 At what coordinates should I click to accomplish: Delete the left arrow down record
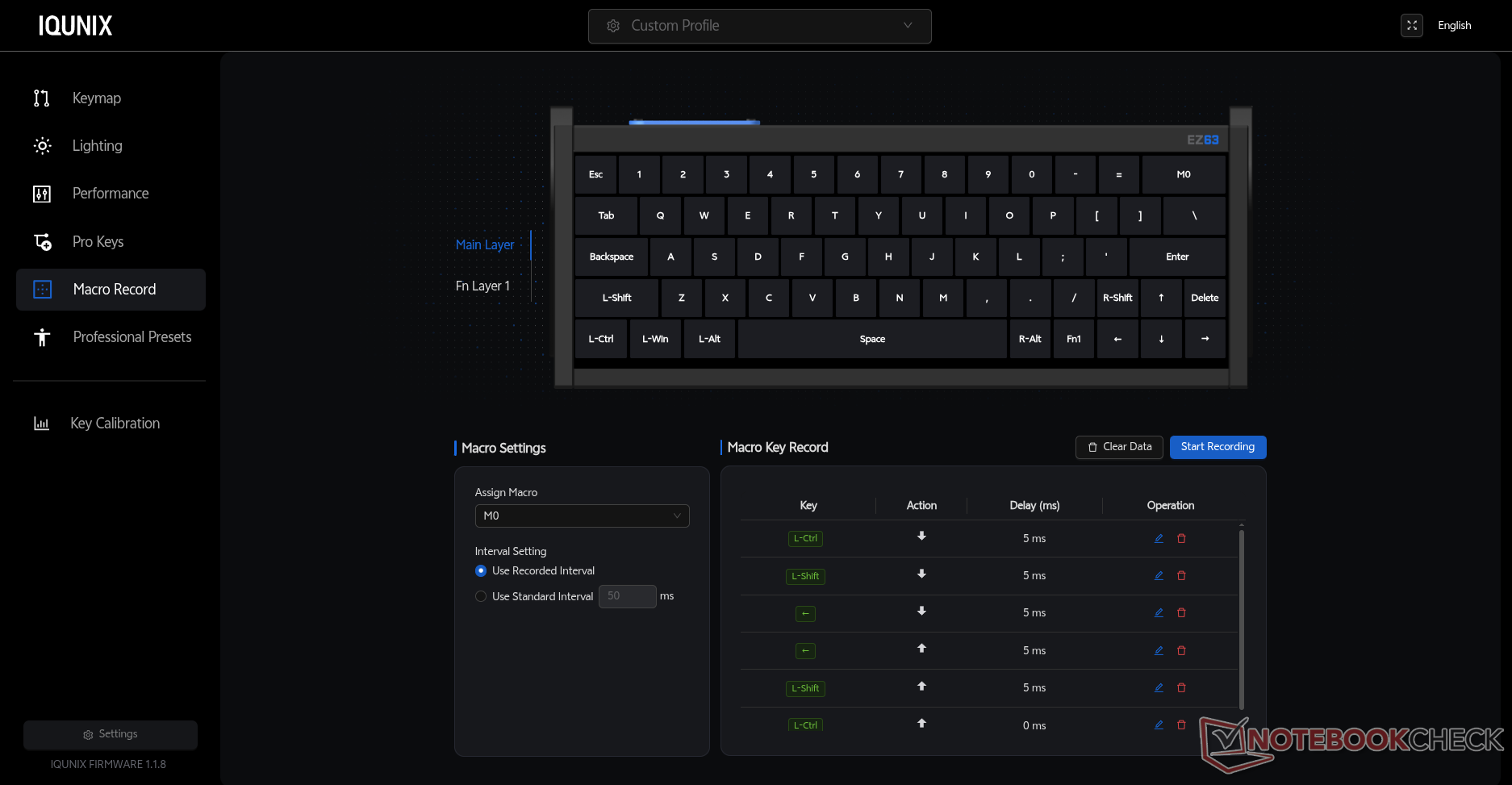click(1181, 613)
